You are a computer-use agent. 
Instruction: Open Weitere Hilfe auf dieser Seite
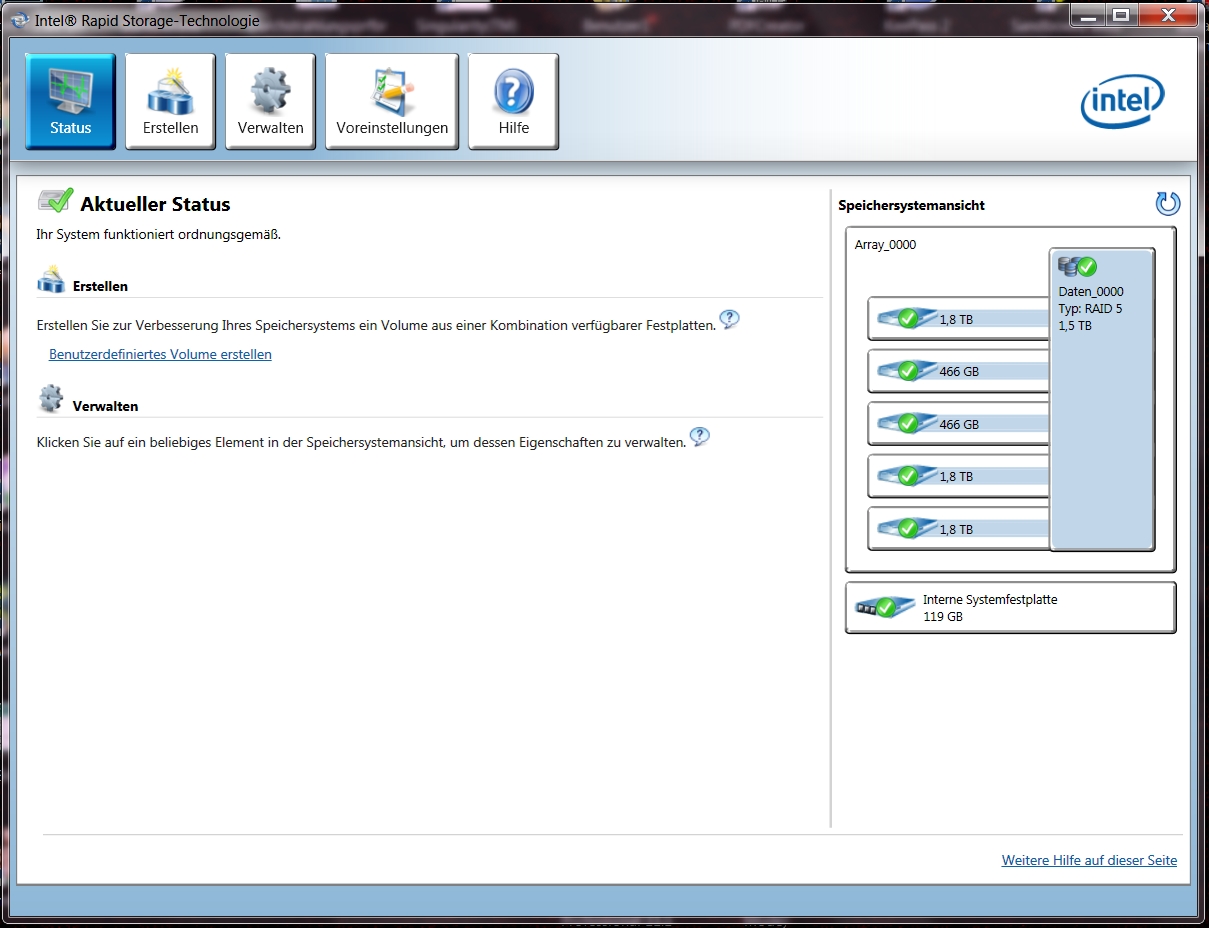1089,860
